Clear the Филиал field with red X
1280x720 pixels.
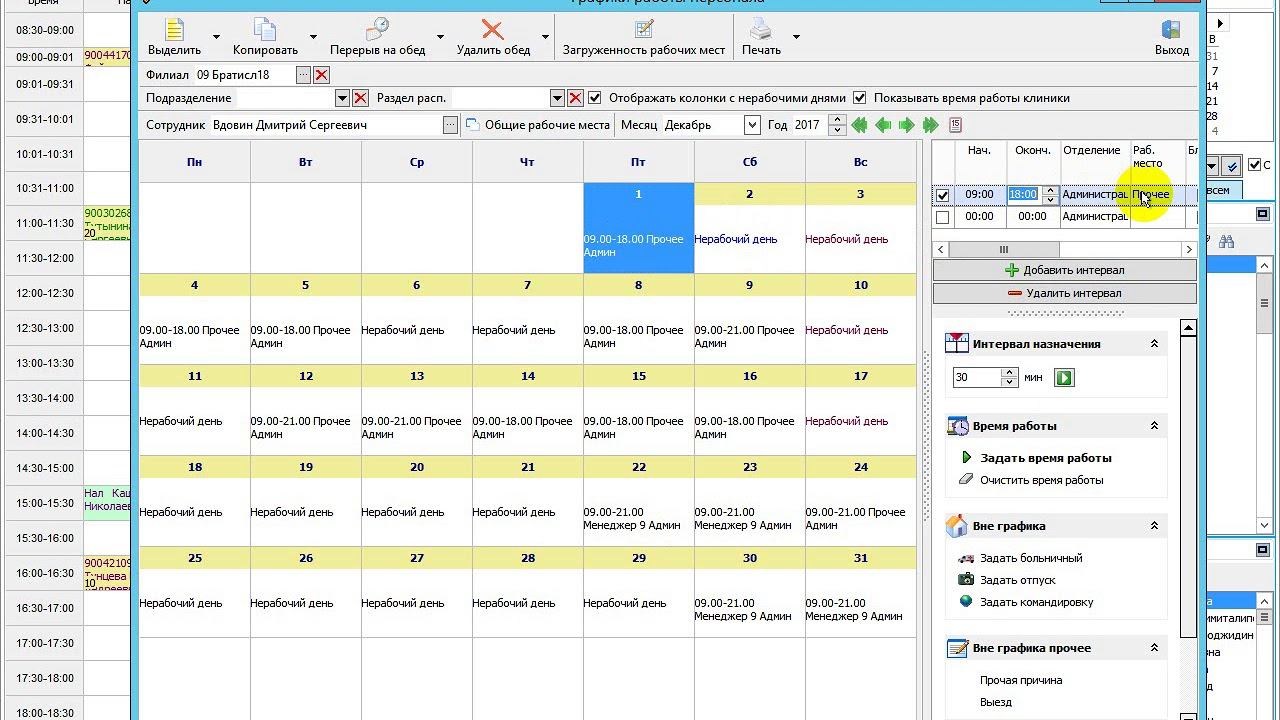321,75
